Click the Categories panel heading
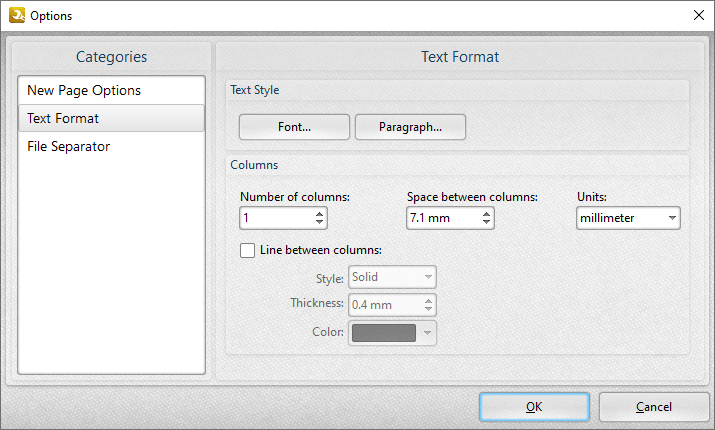This screenshot has width=715, height=430. tap(111, 57)
